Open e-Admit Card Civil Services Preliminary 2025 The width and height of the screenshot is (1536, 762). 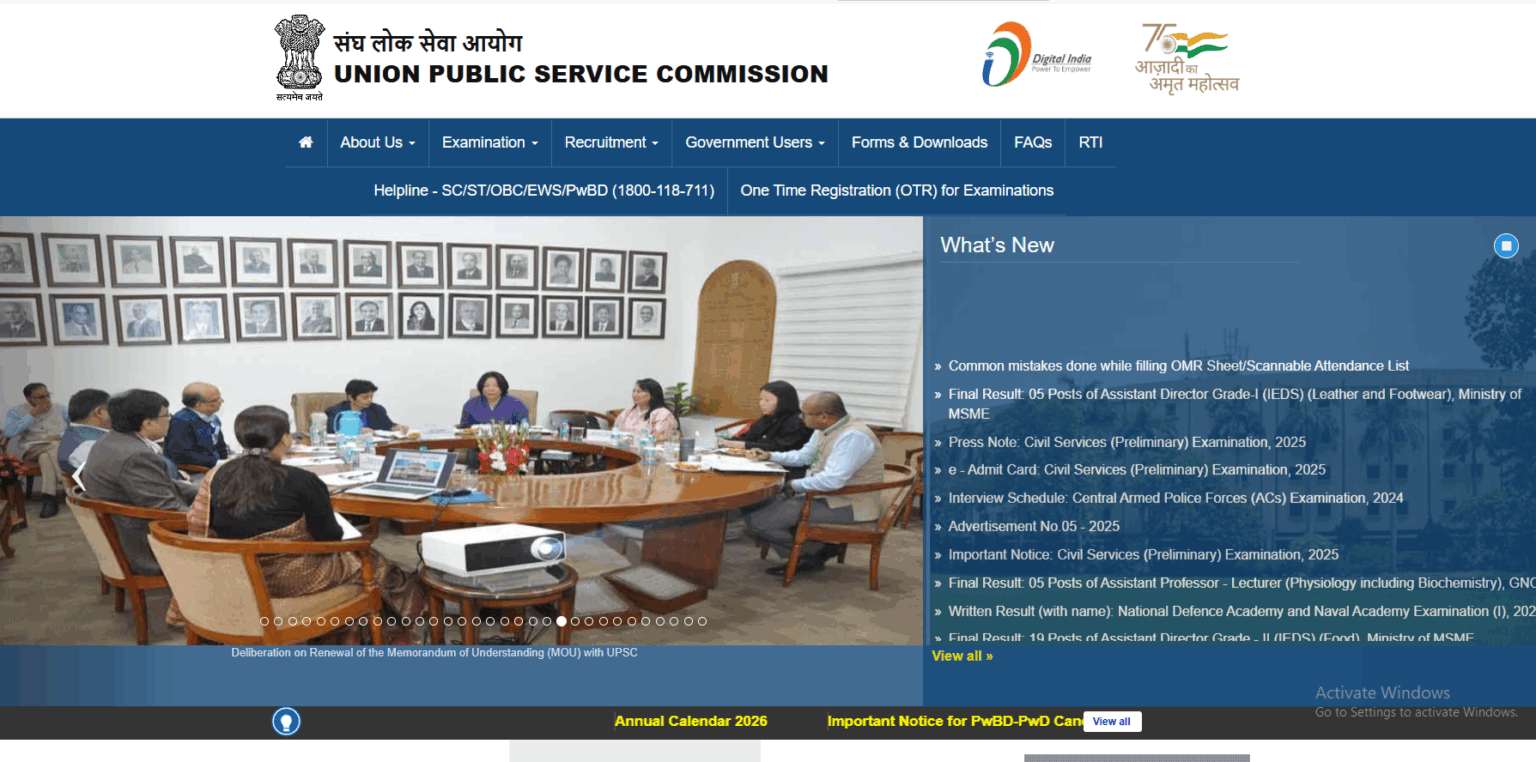[1137, 470]
